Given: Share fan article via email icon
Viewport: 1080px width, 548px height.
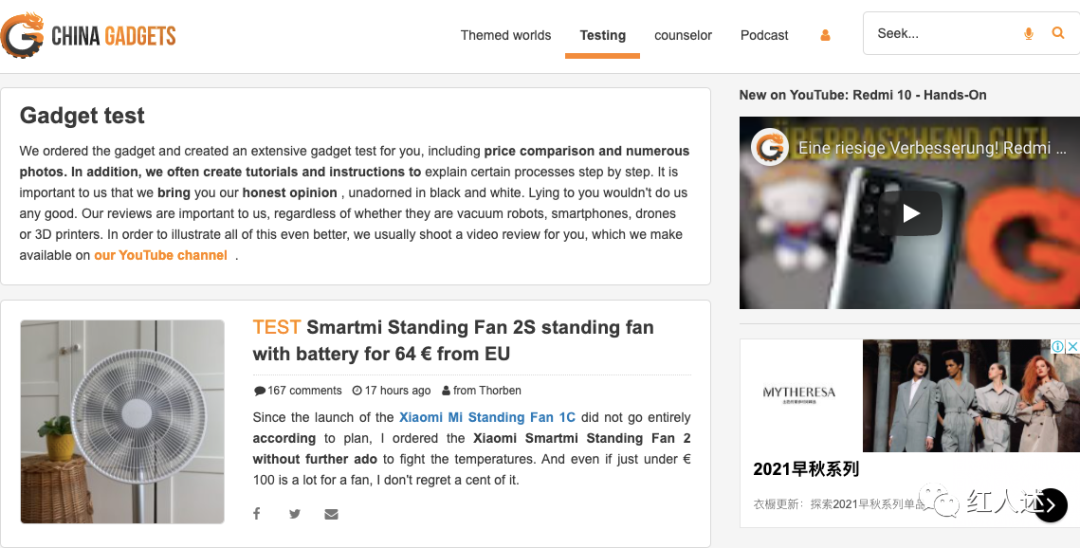Looking at the screenshot, I should click(331, 514).
